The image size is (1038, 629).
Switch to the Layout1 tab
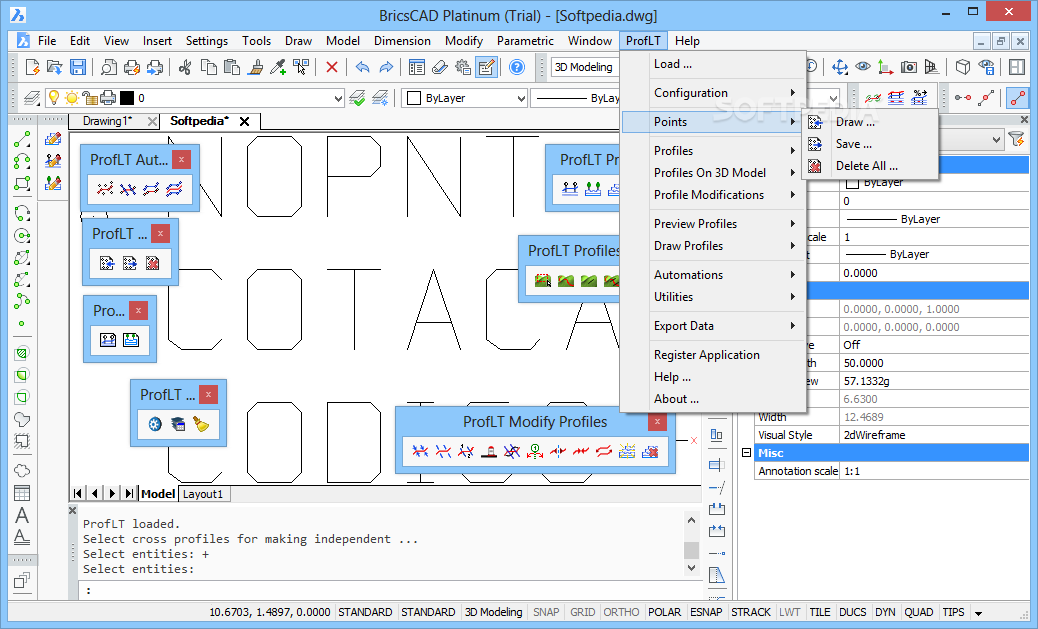pyautogui.click(x=203, y=494)
